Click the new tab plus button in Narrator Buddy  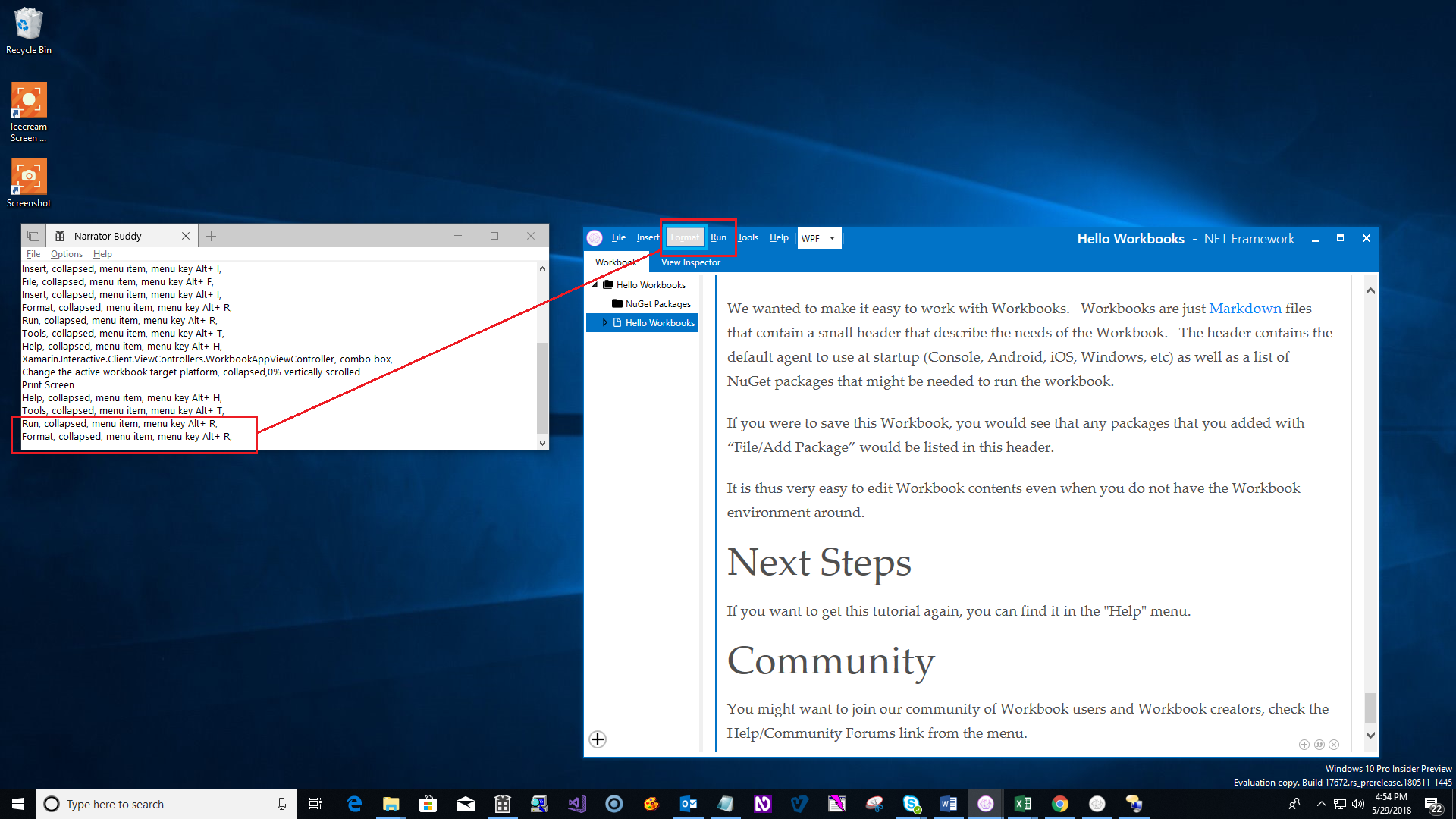pos(211,235)
